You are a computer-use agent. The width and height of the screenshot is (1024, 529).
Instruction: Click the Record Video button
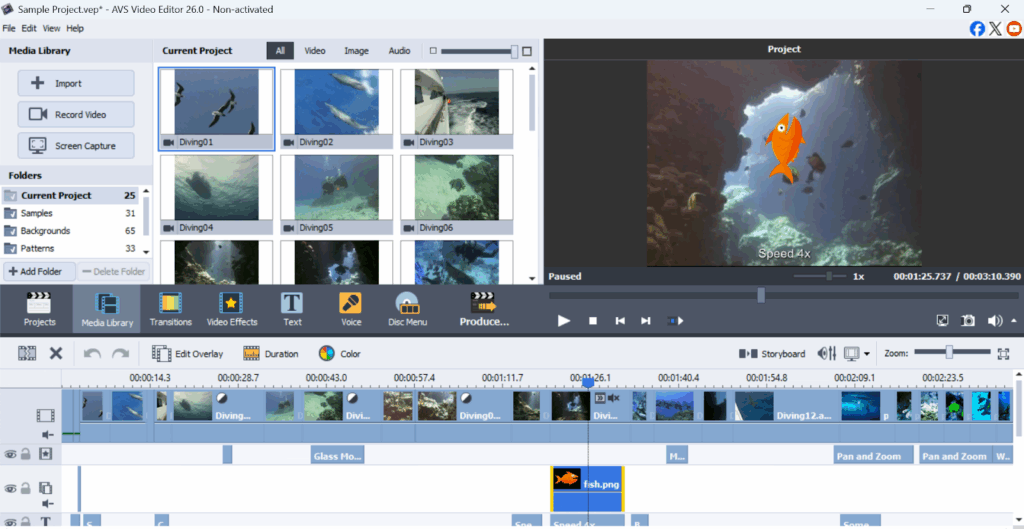point(76,114)
